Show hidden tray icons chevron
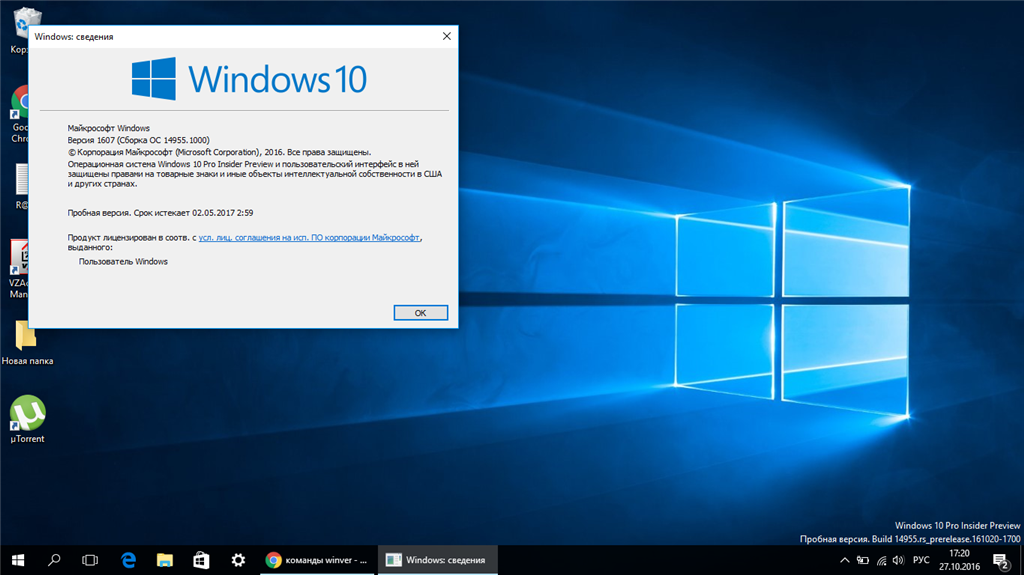The height and width of the screenshot is (575, 1024). [x=844, y=560]
